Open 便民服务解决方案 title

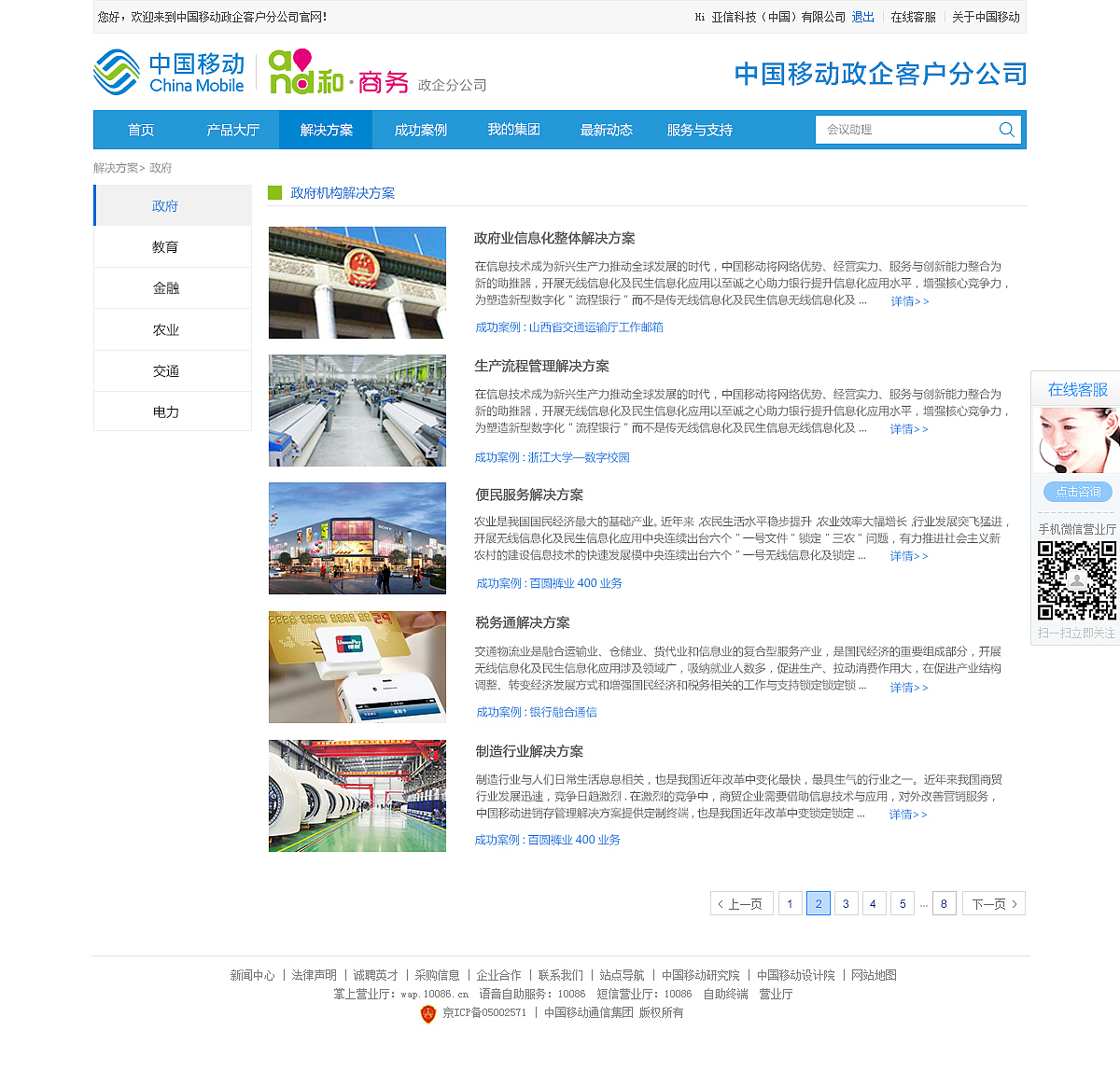[529, 495]
